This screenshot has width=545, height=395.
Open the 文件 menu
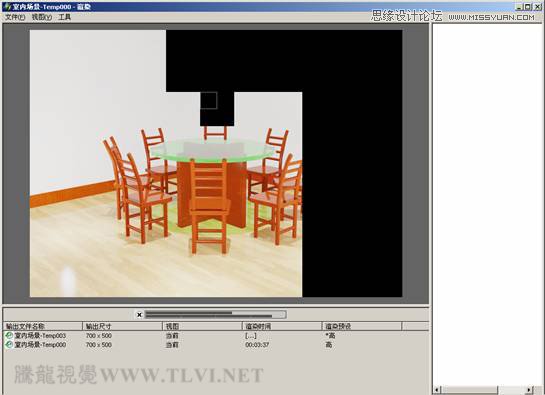tap(15, 17)
